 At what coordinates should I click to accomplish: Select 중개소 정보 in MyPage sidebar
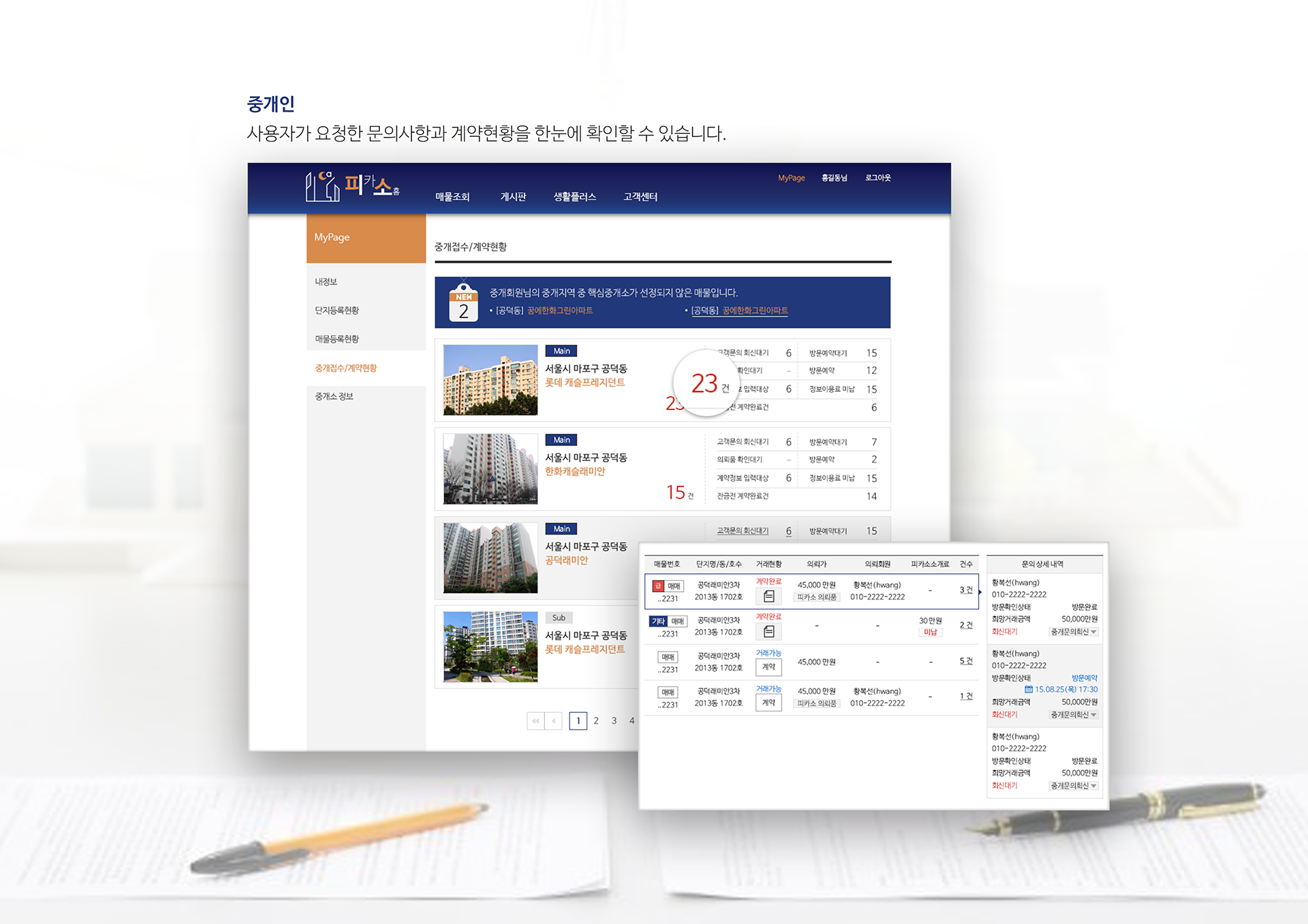click(x=334, y=396)
